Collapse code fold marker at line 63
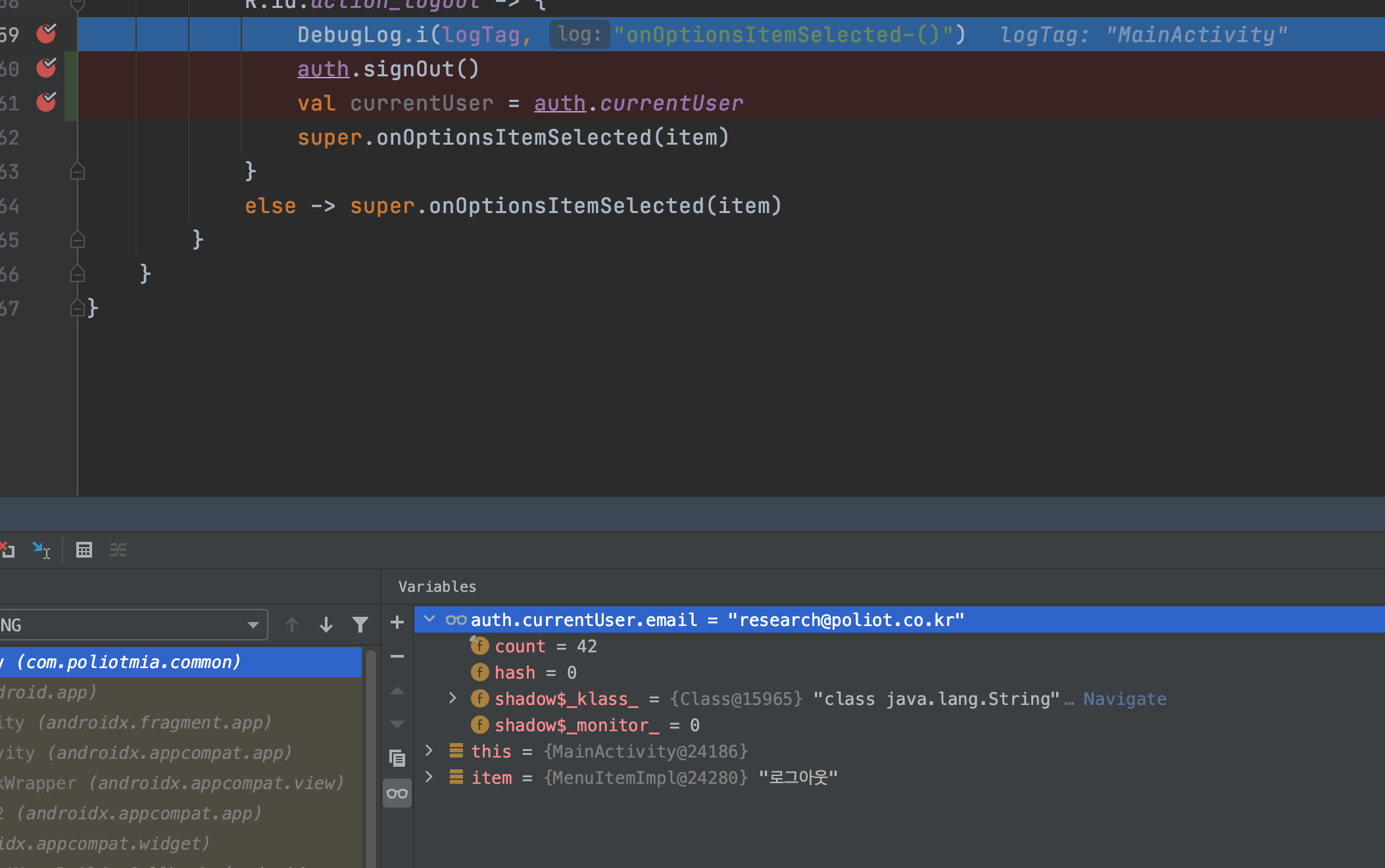Image resolution: width=1385 pixels, height=868 pixels. click(x=77, y=172)
